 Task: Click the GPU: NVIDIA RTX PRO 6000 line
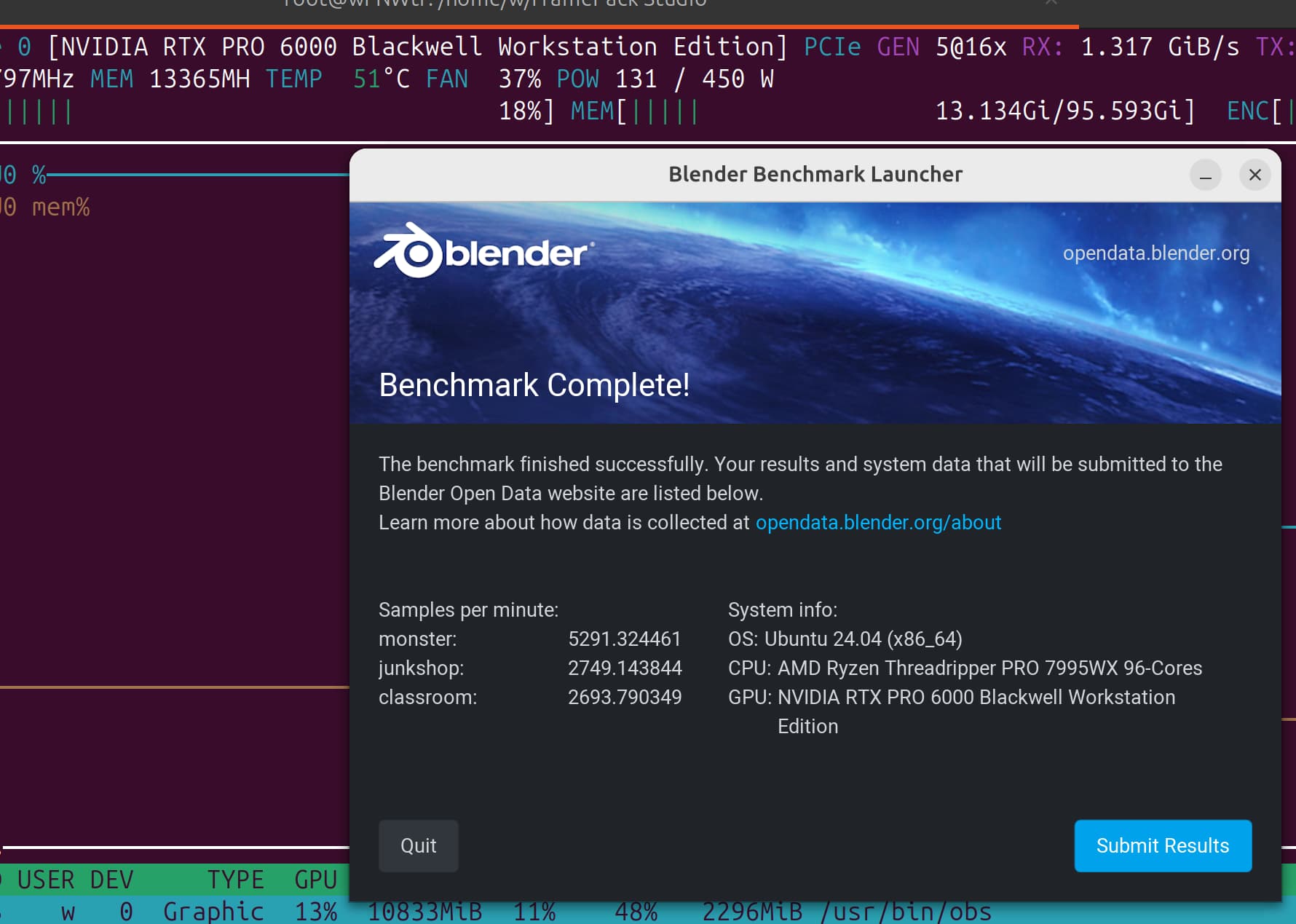[952, 711]
